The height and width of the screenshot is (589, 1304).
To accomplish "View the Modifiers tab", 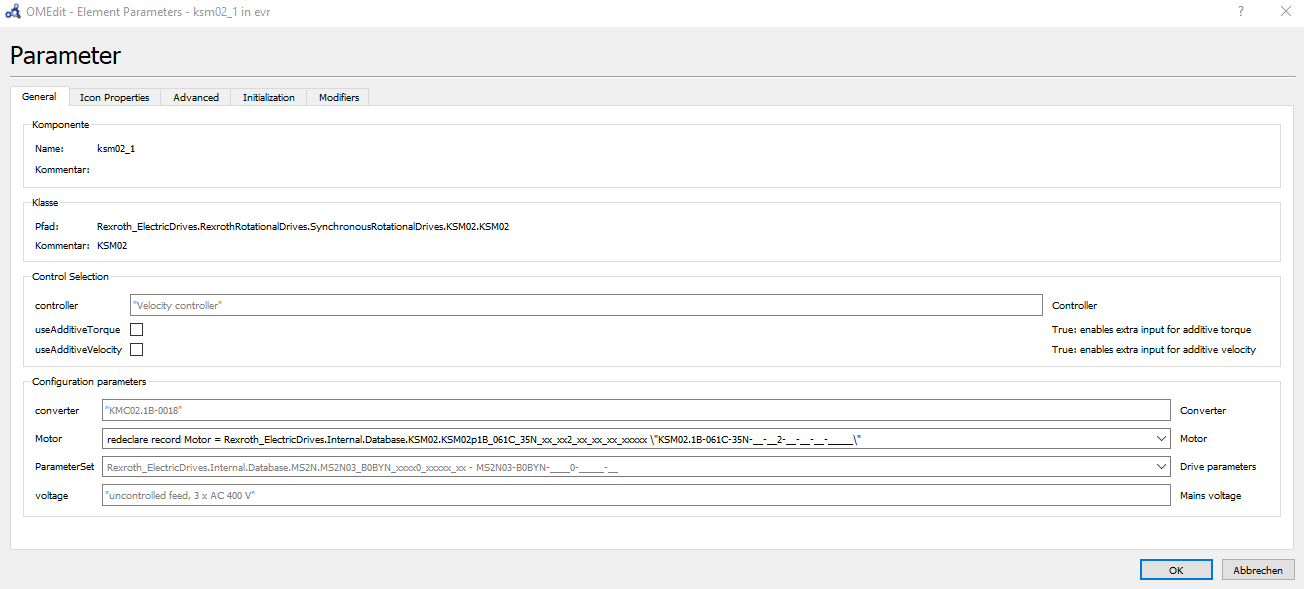I will pos(338,97).
